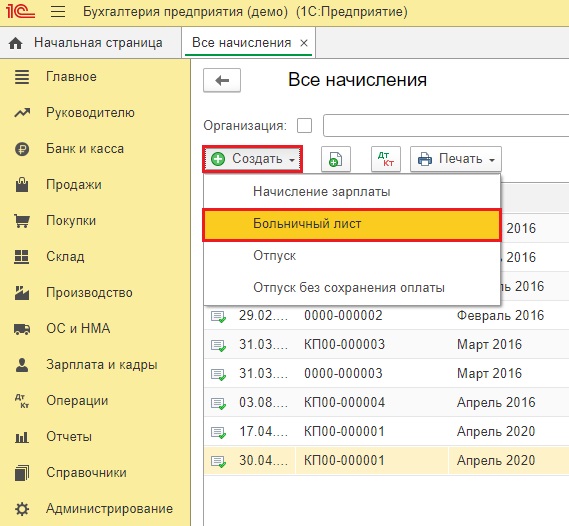Switch to Начальная страница tab

[x=91, y=43]
